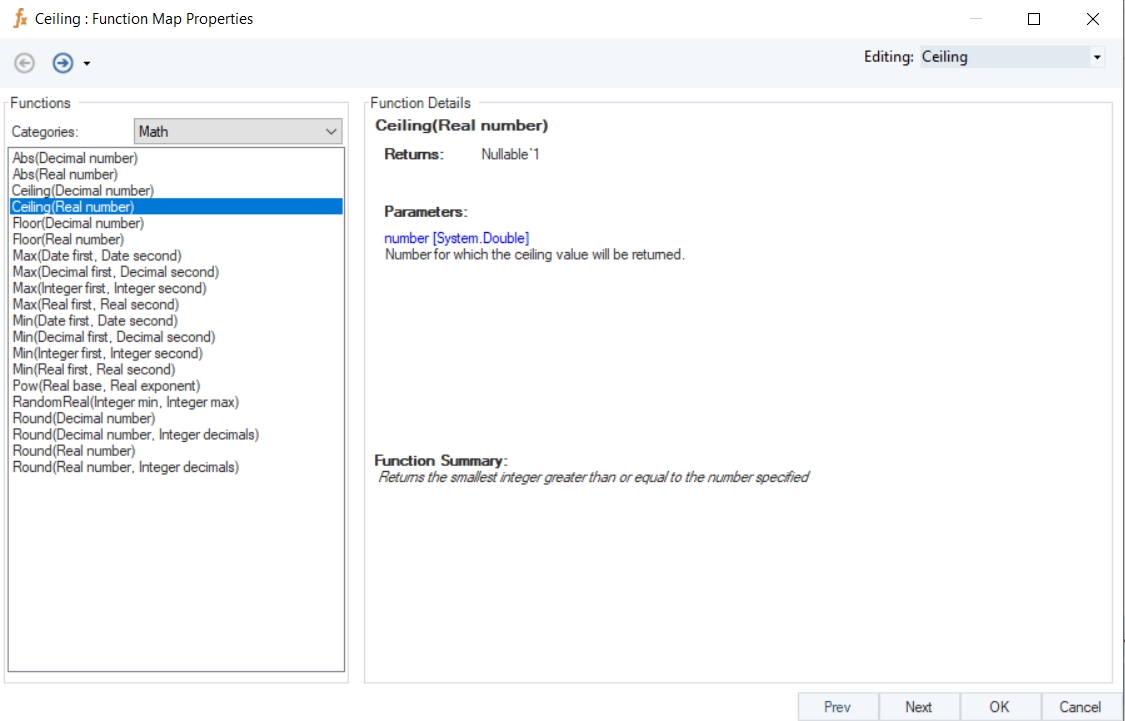Choose RandomReal(Integer min, Integer max)
The height and width of the screenshot is (721, 1125).
click(125, 402)
